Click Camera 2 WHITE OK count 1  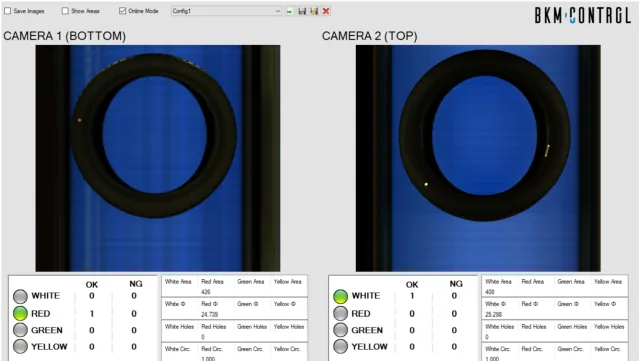[412, 296]
